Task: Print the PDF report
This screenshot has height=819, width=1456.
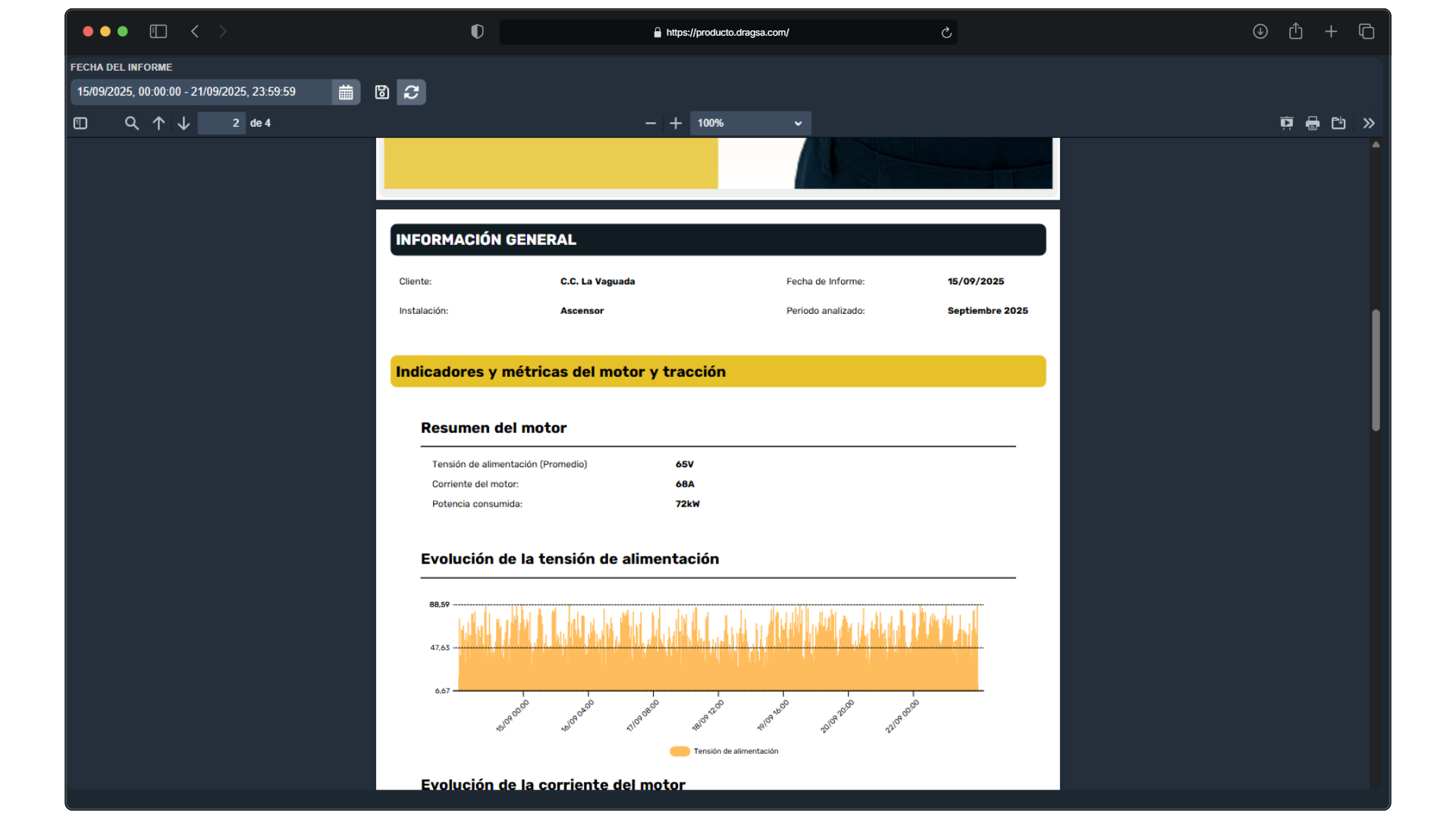Action: point(1313,124)
